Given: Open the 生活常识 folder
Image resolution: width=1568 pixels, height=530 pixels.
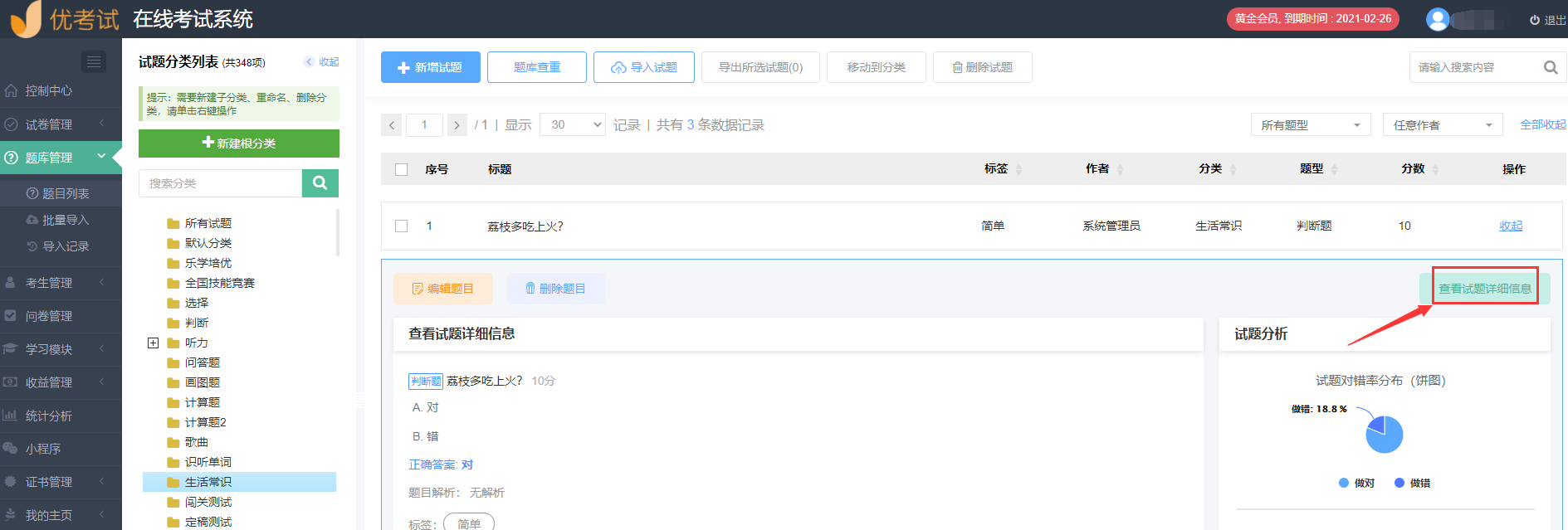Looking at the screenshot, I should (x=208, y=482).
